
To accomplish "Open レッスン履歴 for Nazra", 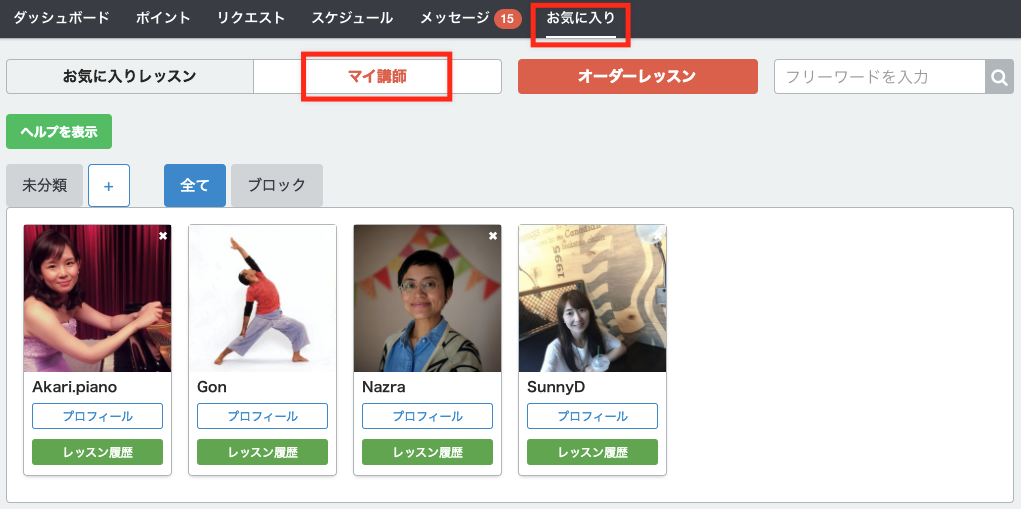I will (x=427, y=452).
